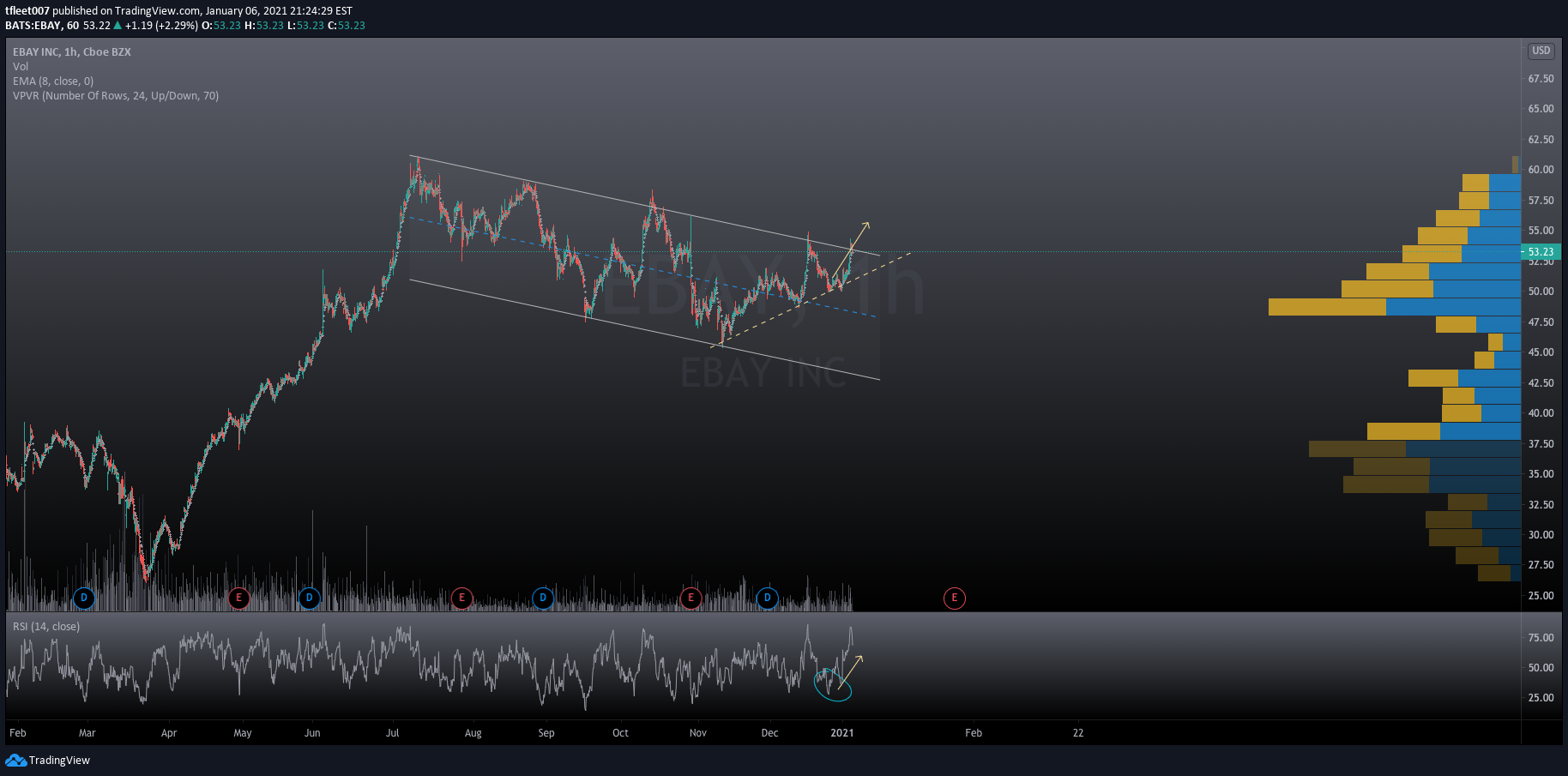
Task: Click the 22 date label on time axis
Action: [1078, 733]
